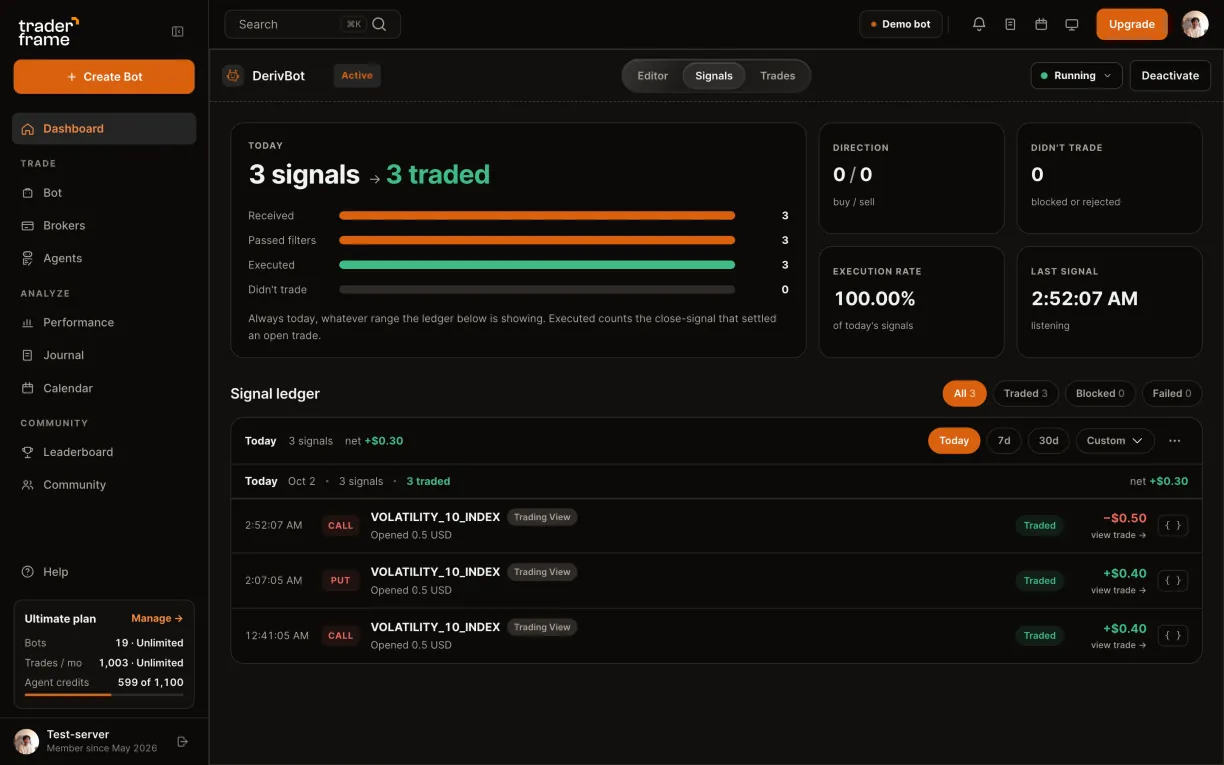This screenshot has height=765, width=1224.
Task: Switch to the Signals tab
Action: [714, 76]
